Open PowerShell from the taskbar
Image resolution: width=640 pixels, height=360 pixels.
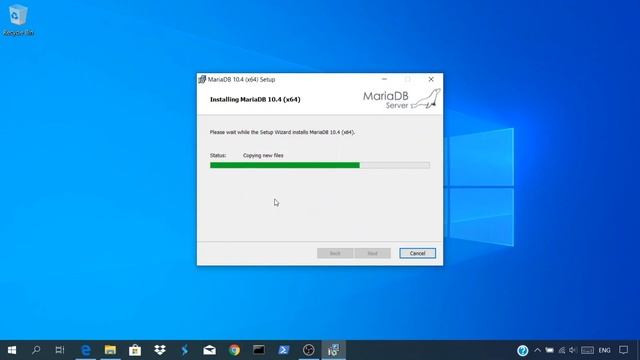click(x=284, y=350)
